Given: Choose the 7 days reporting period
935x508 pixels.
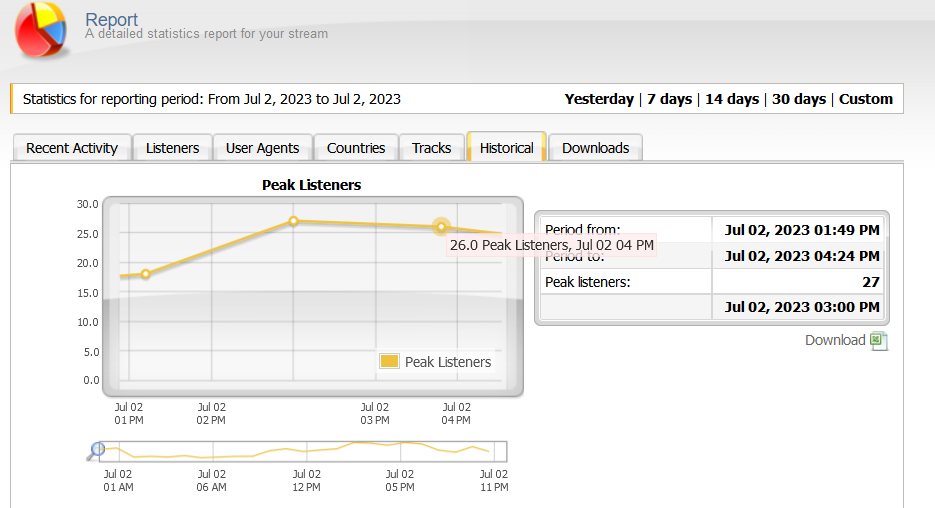Looking at the screenshot, I should click(x=669, y=99).
